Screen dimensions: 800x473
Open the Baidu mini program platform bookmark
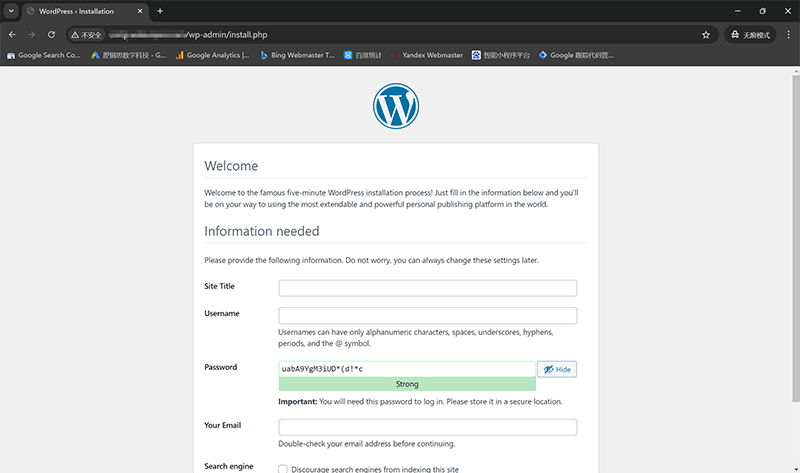coord(501,55)
